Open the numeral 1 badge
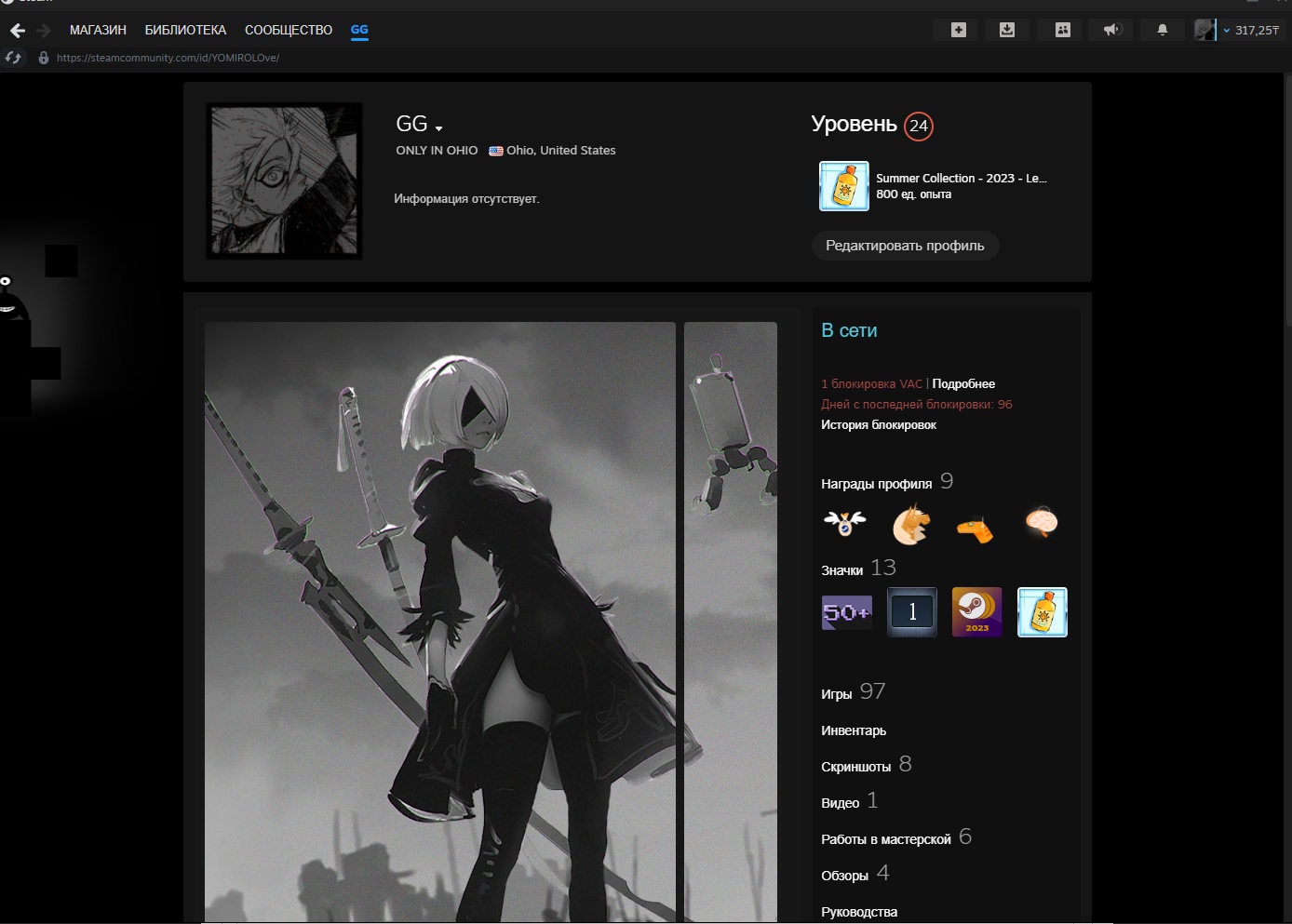The image size is (1292, 924). tap(912, 612)
